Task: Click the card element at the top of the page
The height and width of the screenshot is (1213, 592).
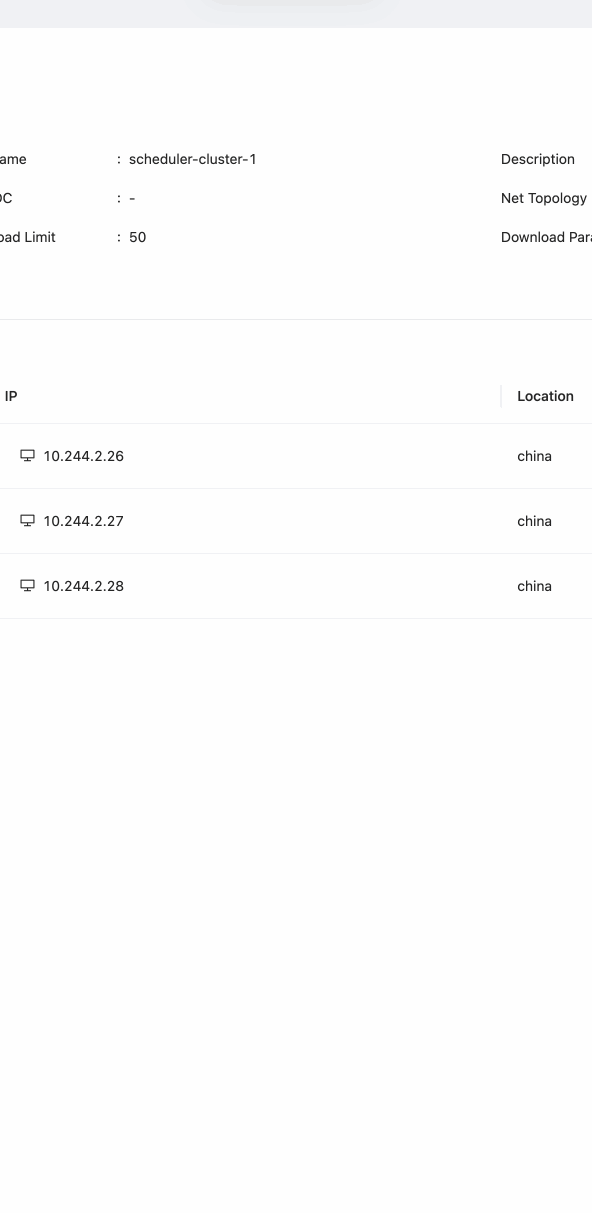Action: tap(295, 8)
